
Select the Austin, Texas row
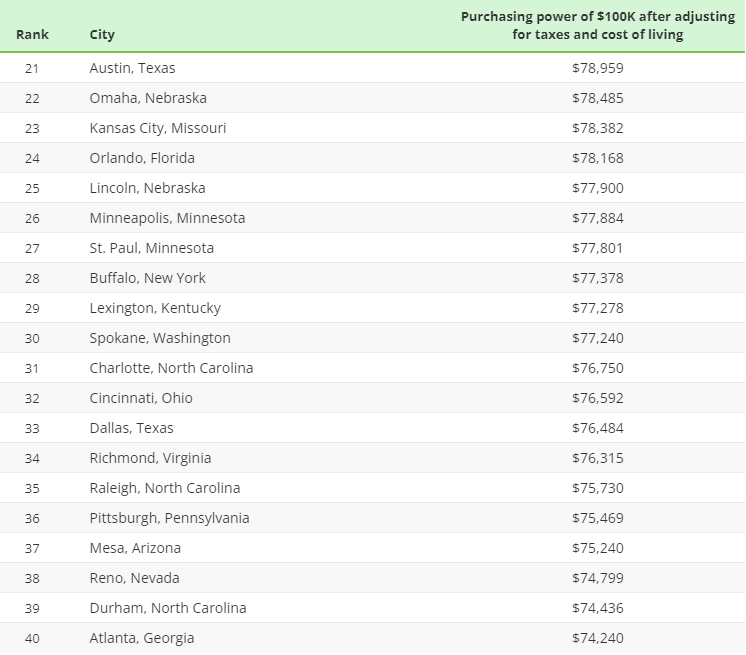[x=373, y=68]
